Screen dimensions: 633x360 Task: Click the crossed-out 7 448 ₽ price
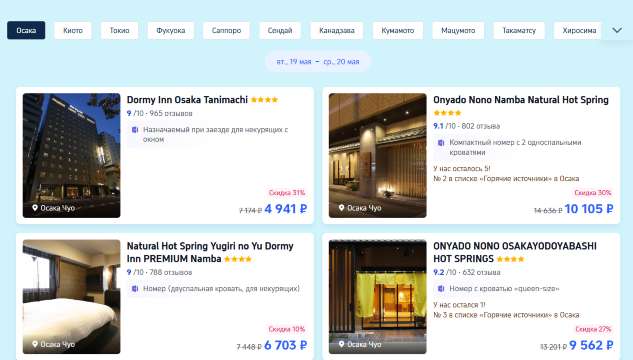(x=249, y=347)
